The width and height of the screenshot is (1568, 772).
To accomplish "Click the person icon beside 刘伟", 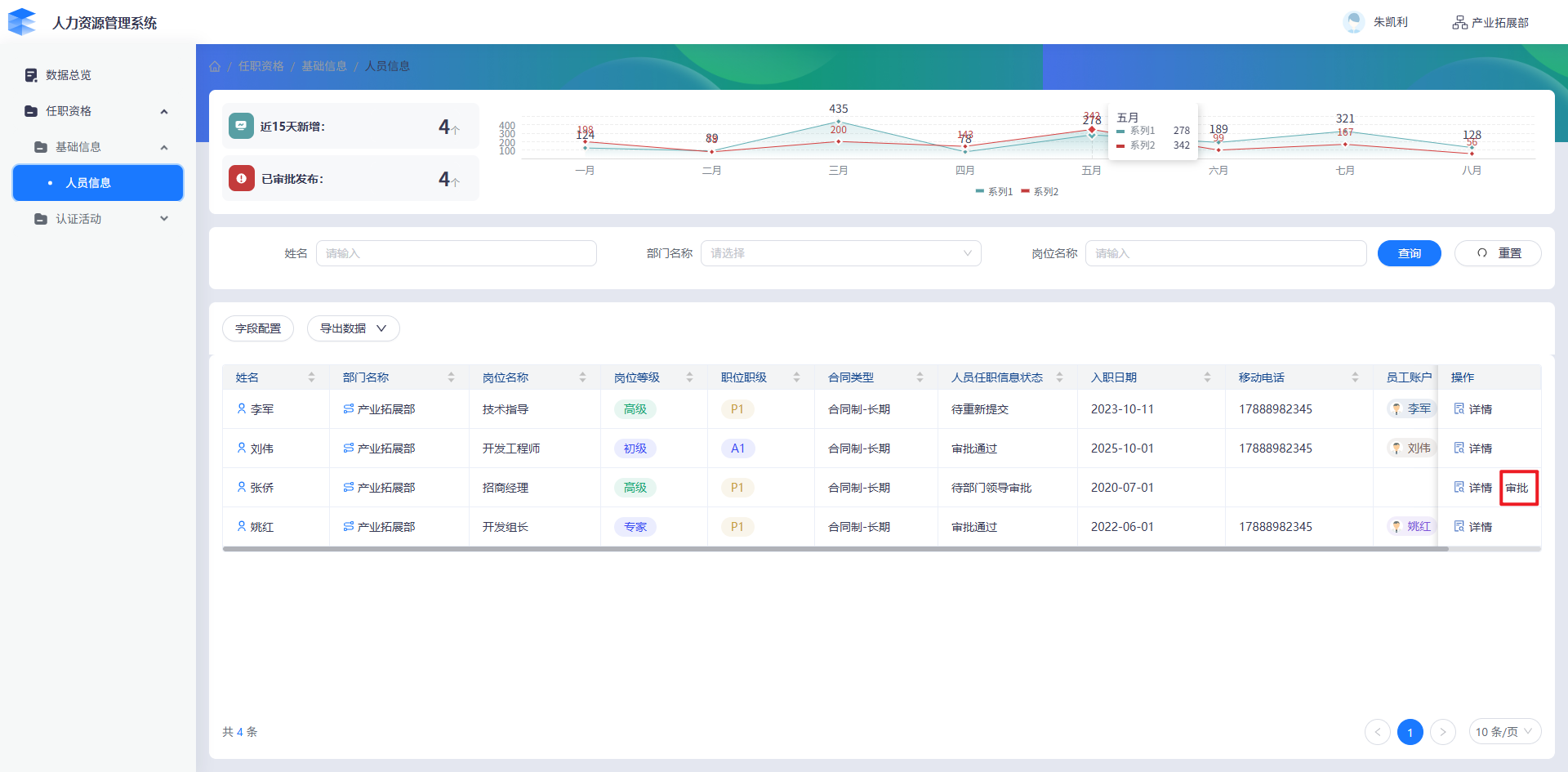I will [242, 448].
